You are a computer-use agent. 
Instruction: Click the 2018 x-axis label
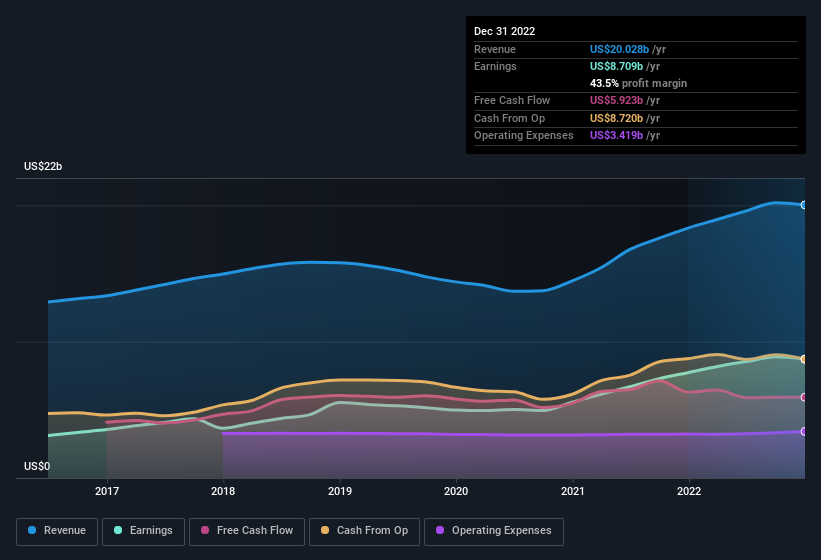click(223, 491)
